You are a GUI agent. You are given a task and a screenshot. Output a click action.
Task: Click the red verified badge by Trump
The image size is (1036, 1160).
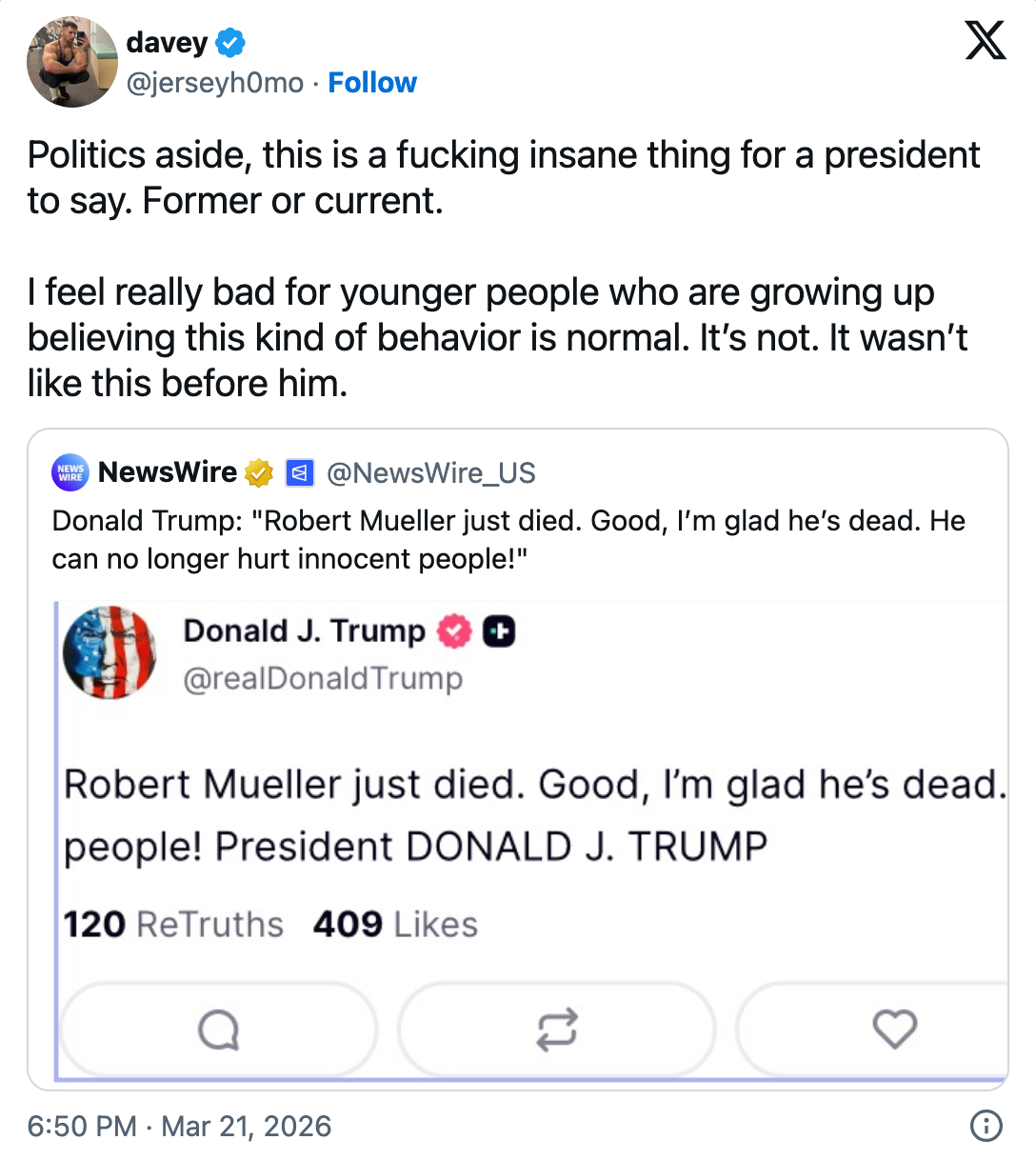pyautogui.click(x=454, y=631)
